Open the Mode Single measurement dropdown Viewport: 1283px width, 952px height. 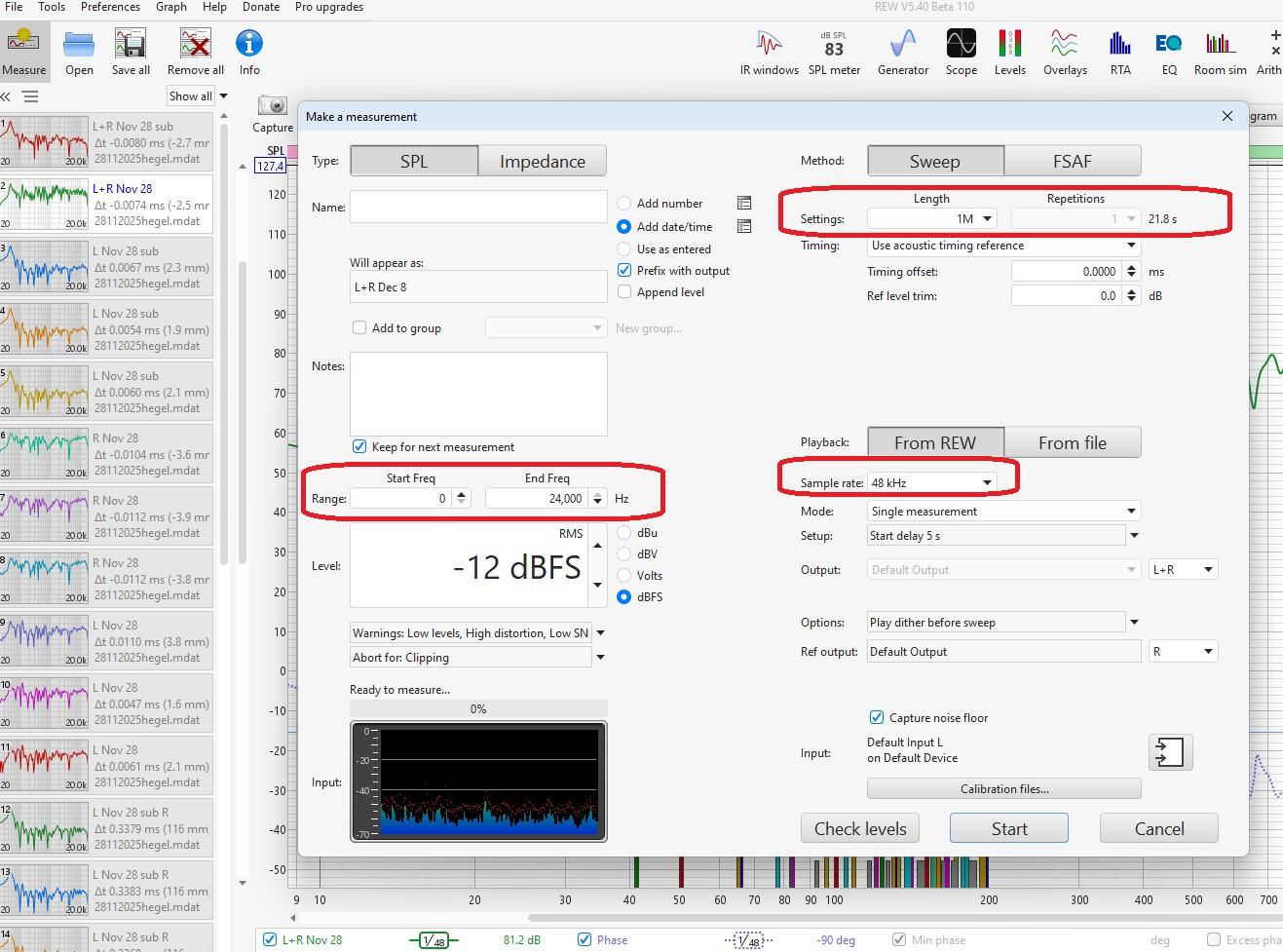(x=1002, y=512)
